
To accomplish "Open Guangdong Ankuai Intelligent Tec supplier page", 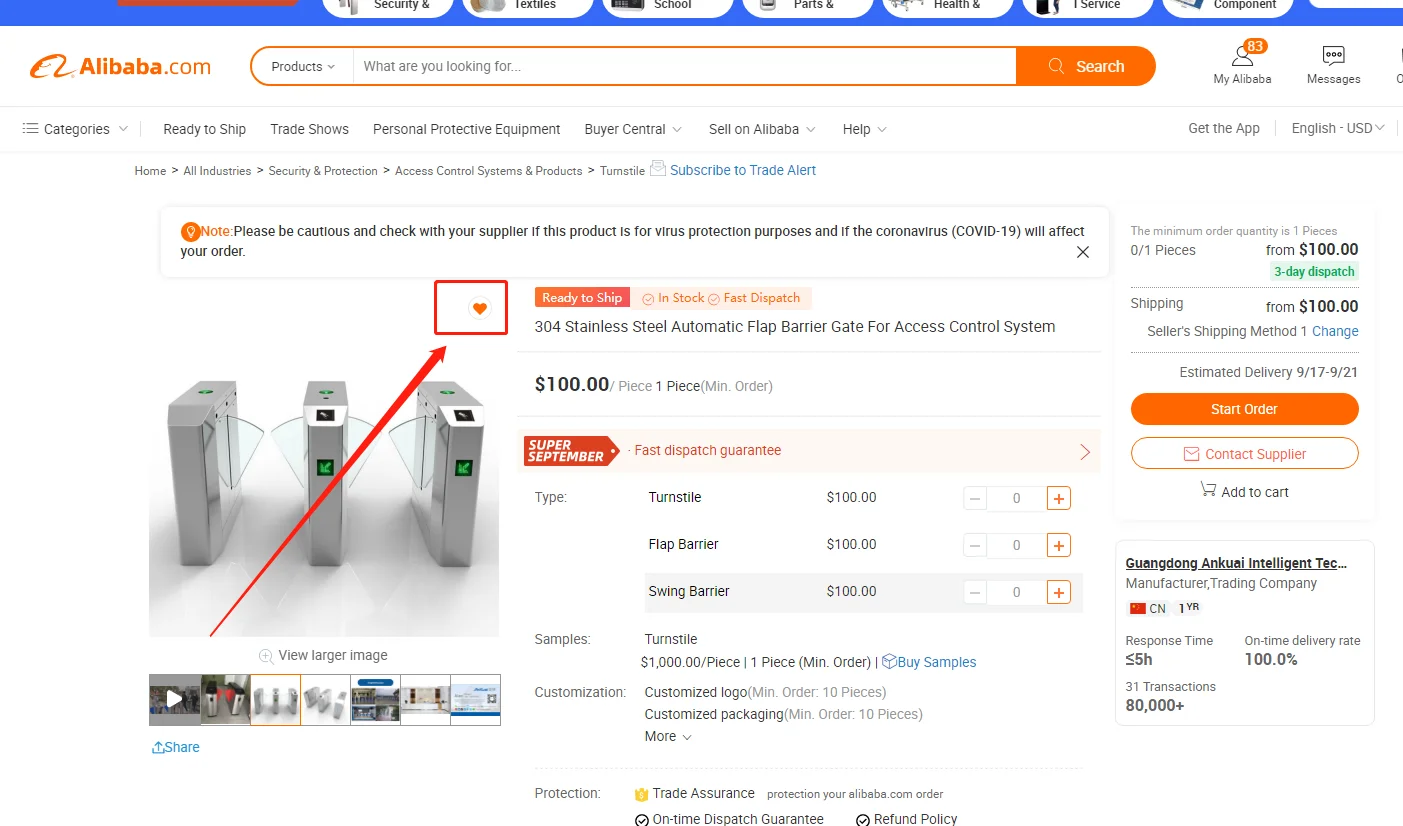I will 1236,563.
